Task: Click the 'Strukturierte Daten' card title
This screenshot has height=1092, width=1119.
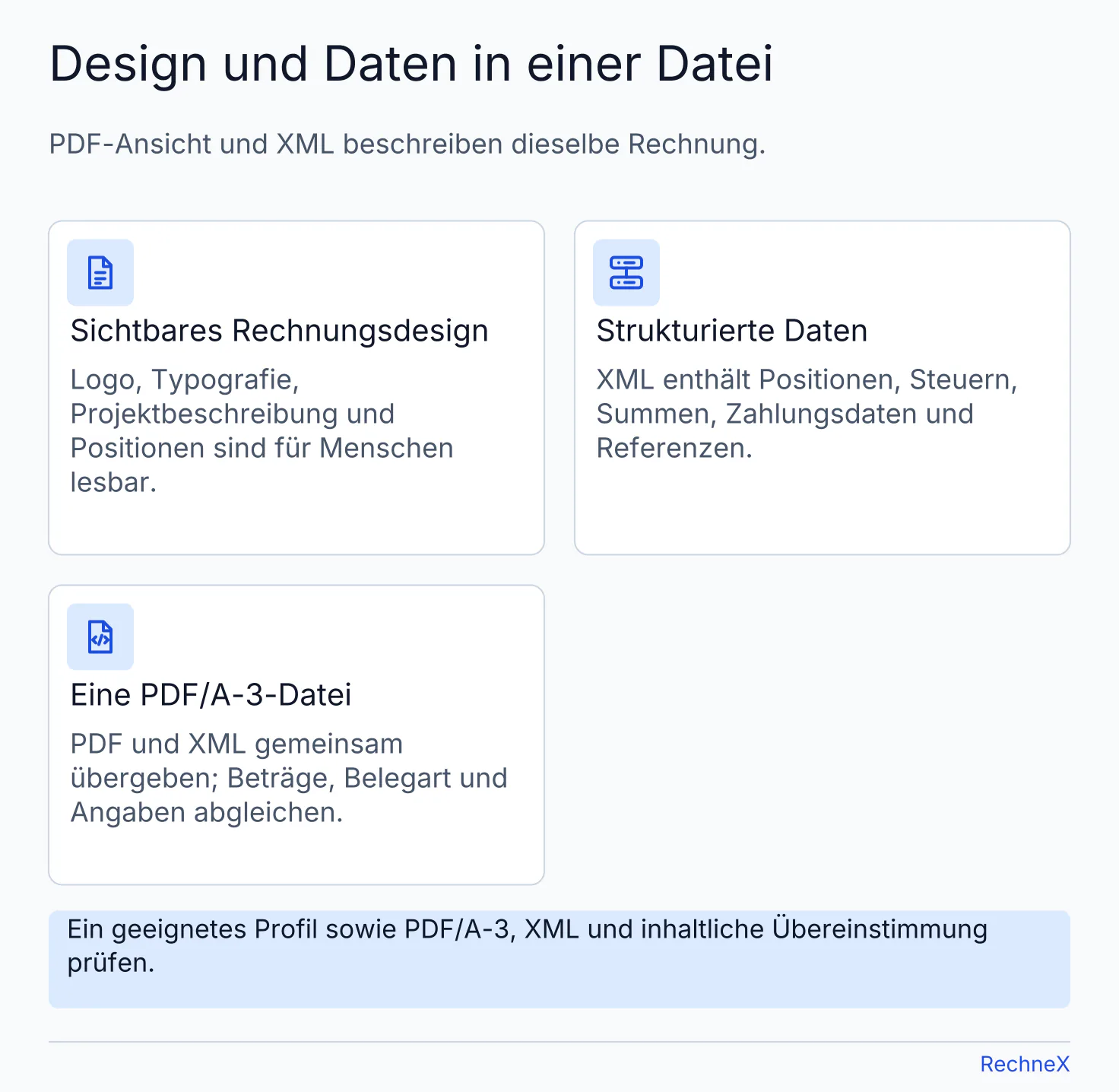Action: tap(732, 332)
